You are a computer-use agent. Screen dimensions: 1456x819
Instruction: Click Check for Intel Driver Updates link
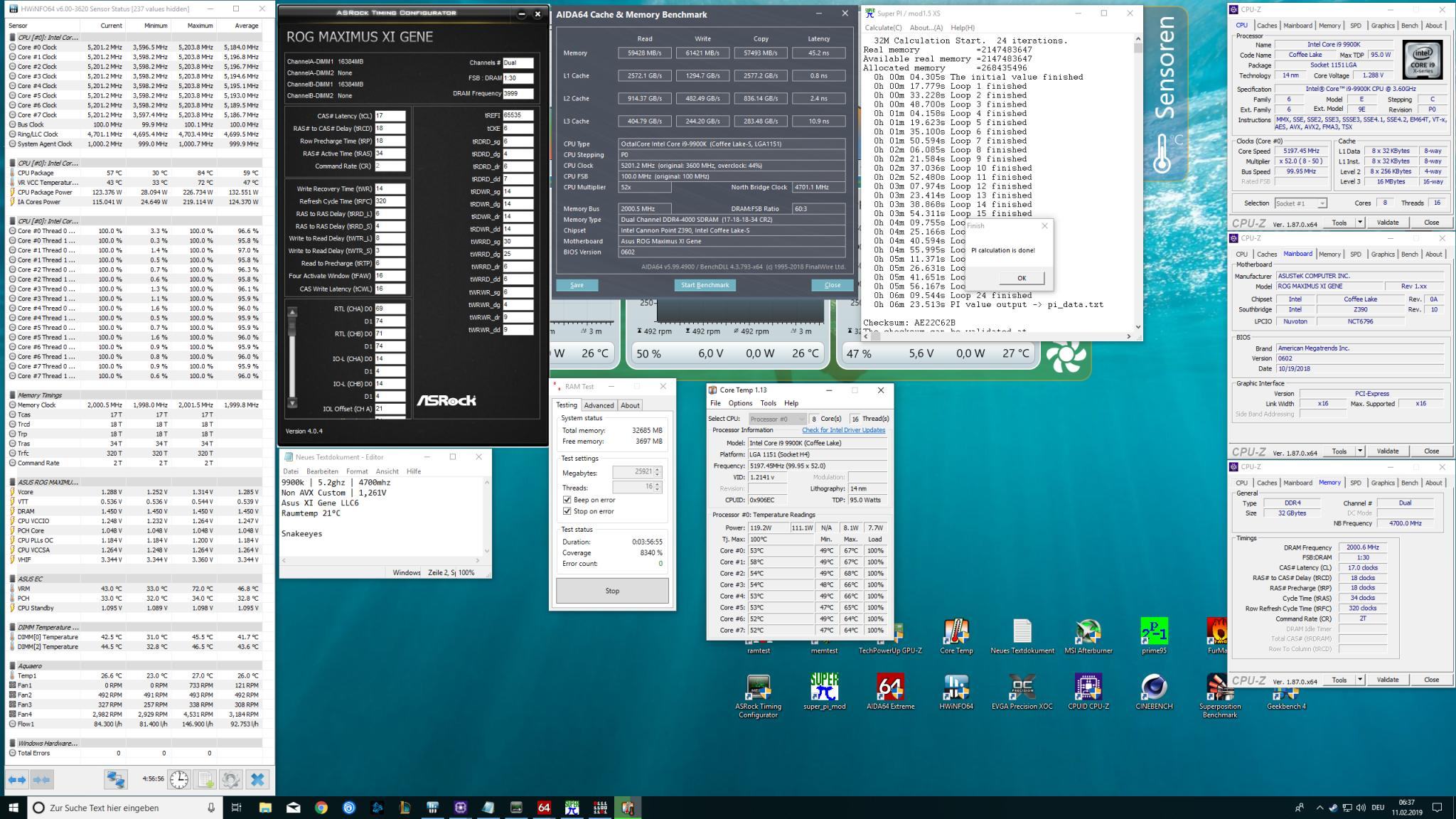click(843, 430)
